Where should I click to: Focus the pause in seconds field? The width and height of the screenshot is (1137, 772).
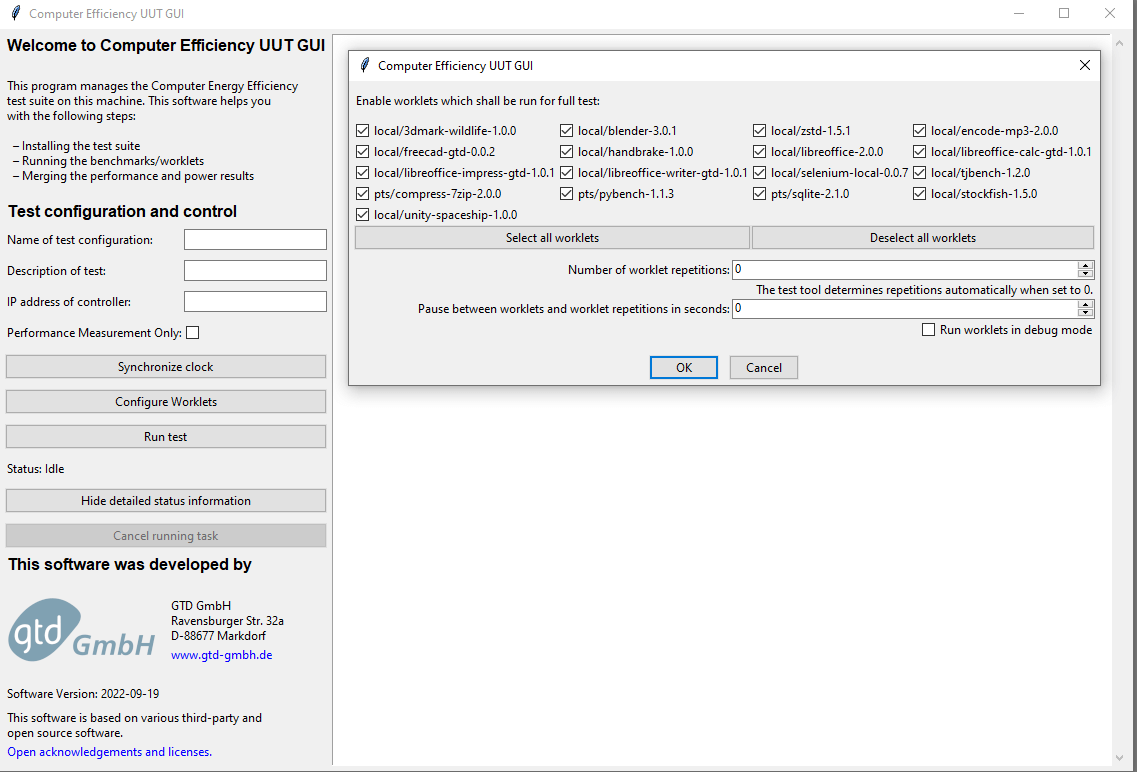coord(905,309)
